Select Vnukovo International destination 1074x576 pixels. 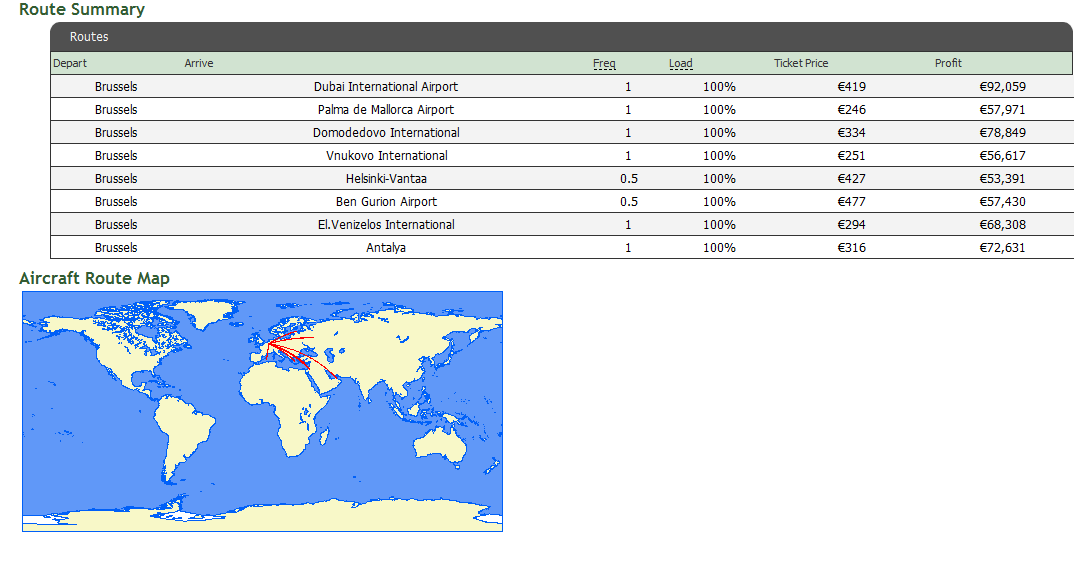coord(386,155)
